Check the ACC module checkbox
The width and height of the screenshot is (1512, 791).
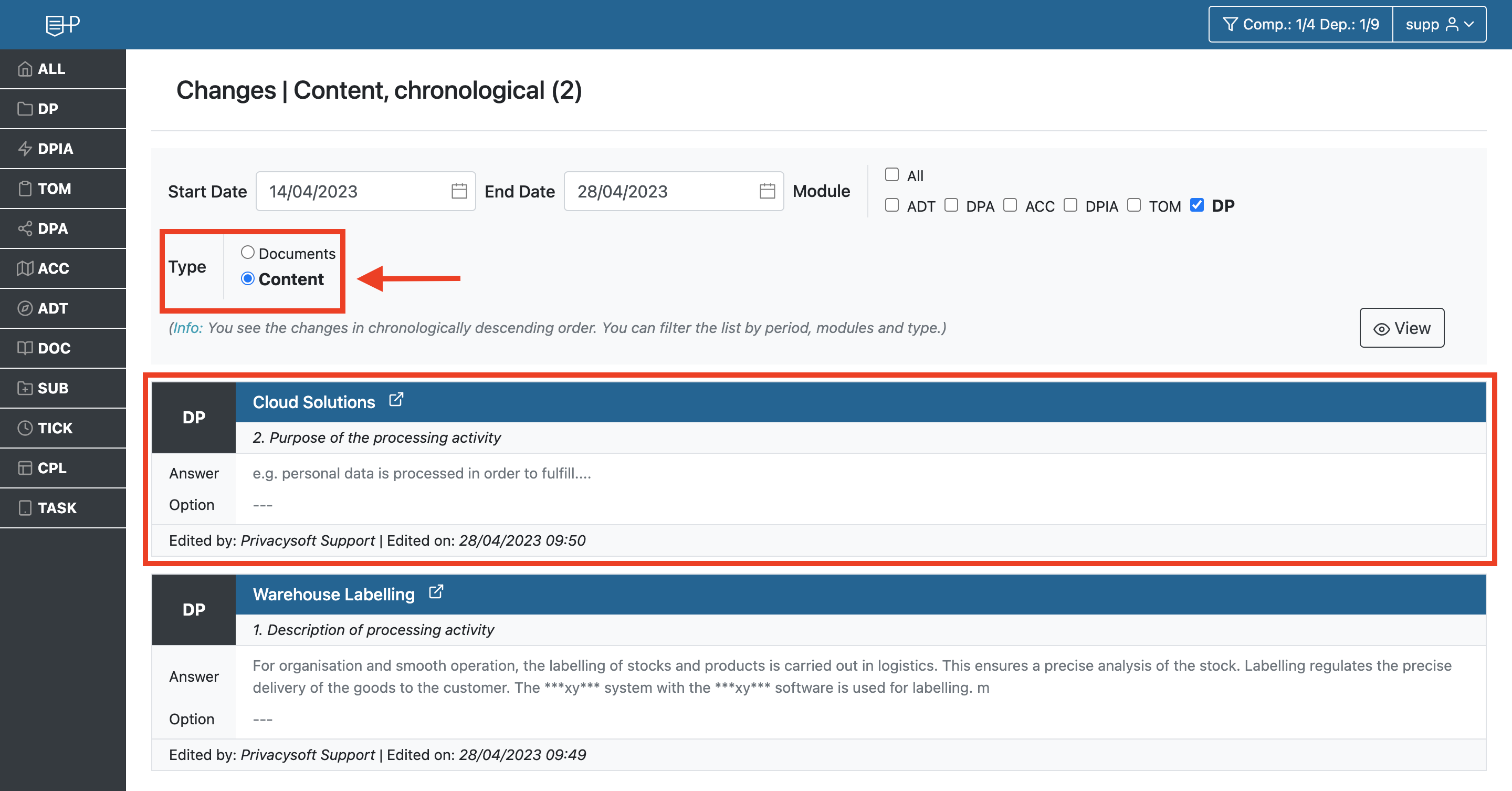1010,205
